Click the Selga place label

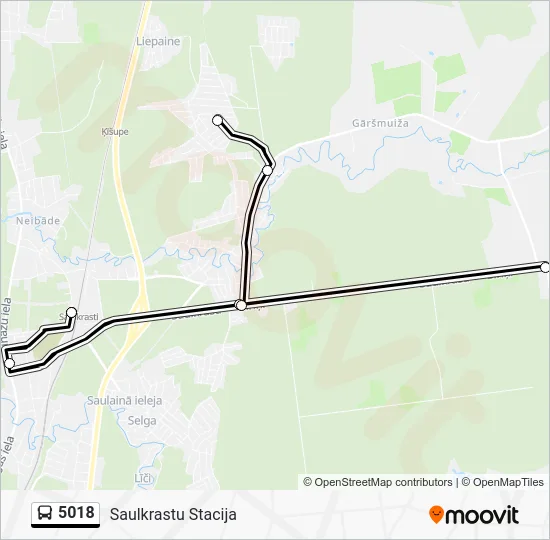(x=142, y=420)
